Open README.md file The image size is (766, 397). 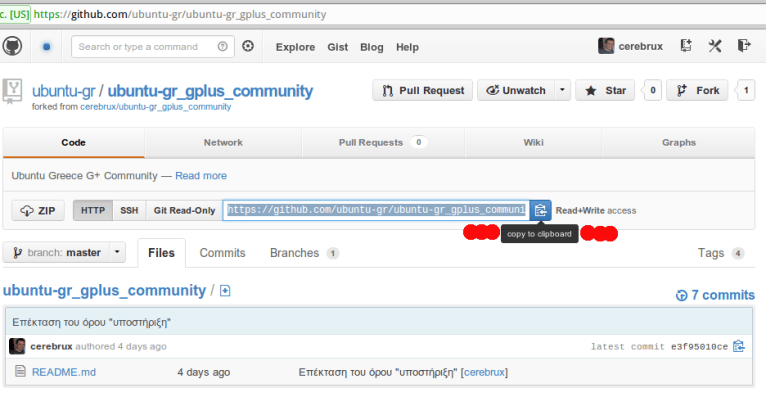pos(64,372)
